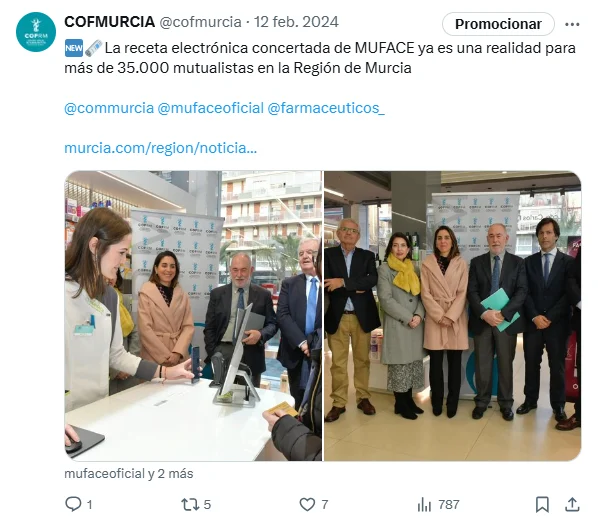Click the Promocionar button
This screenshot has height=525, width=598.
coord(498,24)
